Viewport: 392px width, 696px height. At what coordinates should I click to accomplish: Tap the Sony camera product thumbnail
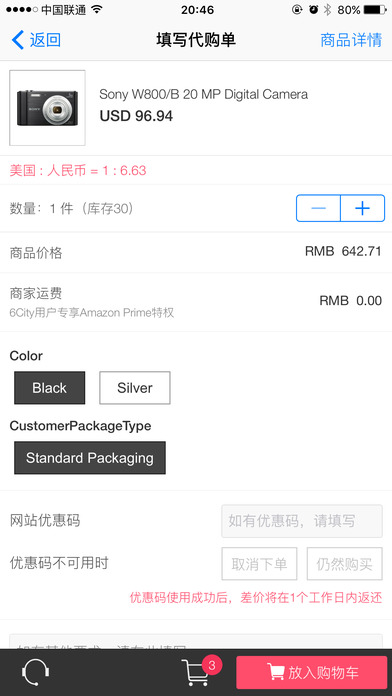point(48,108)
